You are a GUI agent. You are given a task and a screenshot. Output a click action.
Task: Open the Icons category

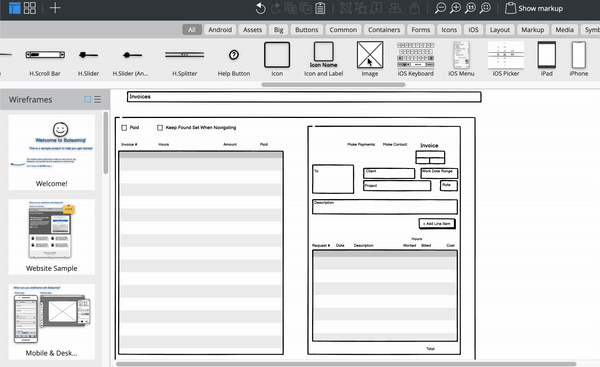(x=449, y=29)
